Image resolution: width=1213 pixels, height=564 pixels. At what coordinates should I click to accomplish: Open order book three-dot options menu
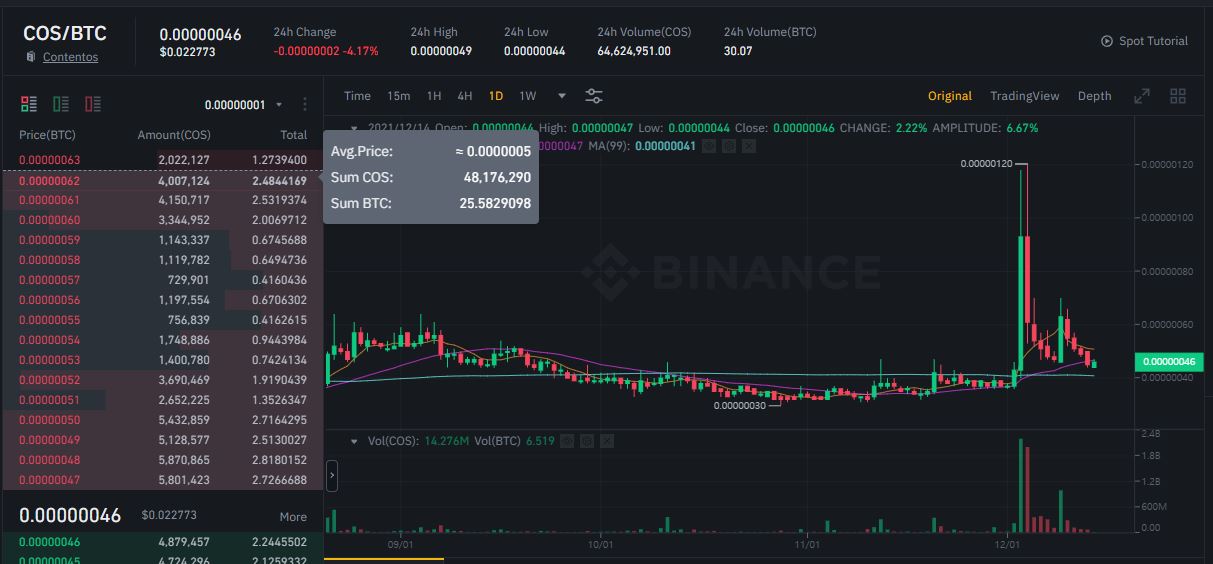tap(305, 104)
